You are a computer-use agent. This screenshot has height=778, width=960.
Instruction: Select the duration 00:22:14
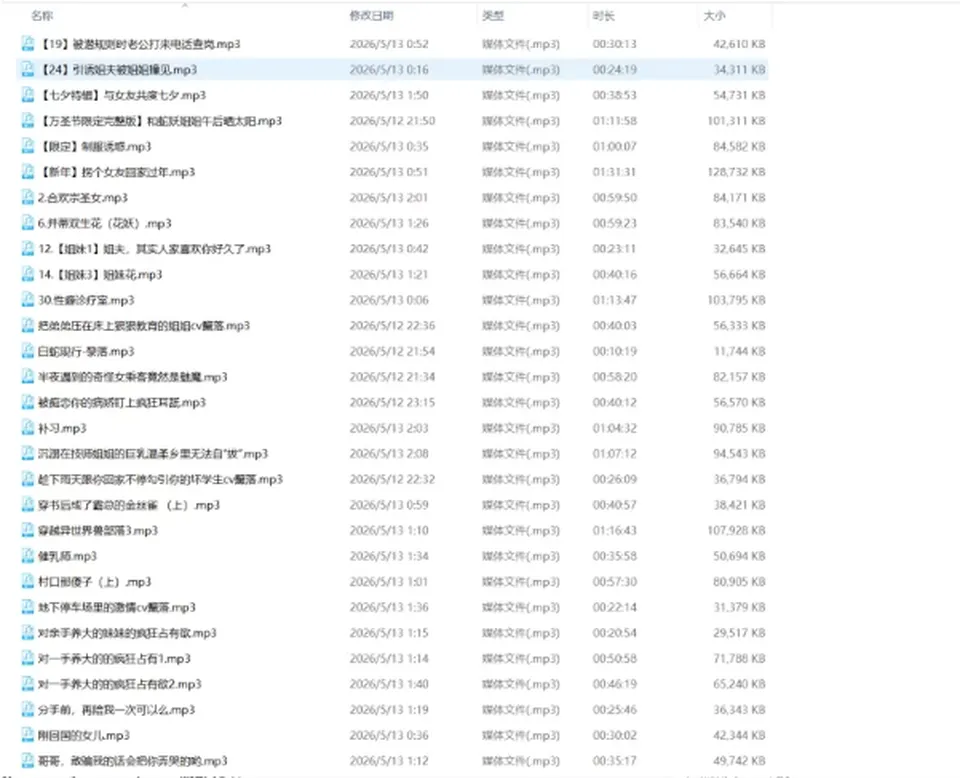coord(615,607)
